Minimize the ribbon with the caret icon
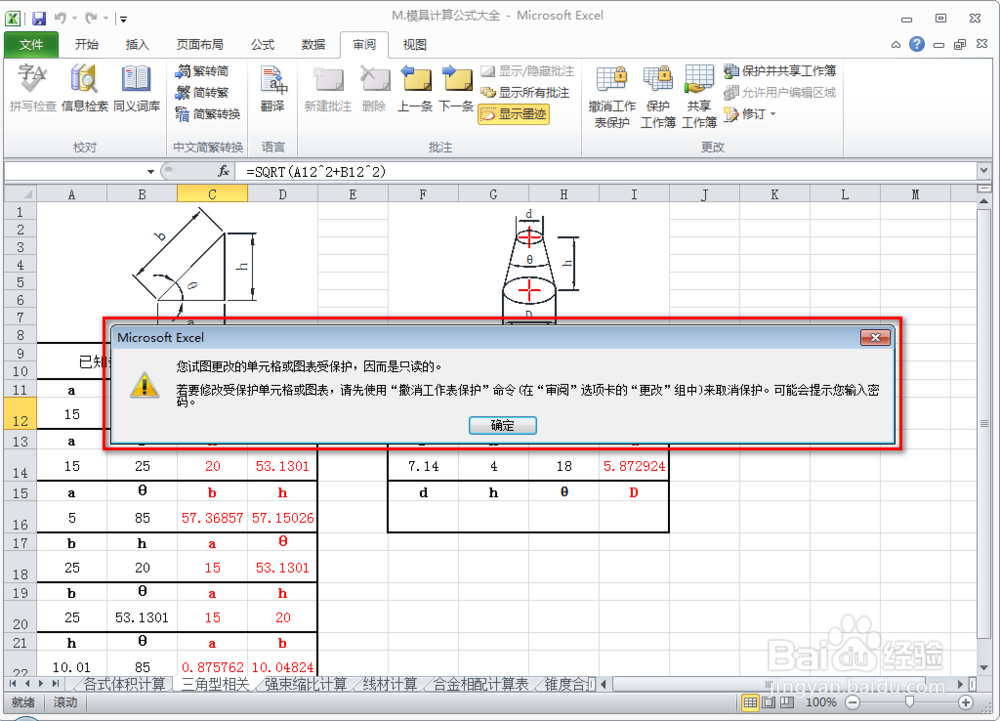Screen dimensions: 1000x721 point(896,45)
